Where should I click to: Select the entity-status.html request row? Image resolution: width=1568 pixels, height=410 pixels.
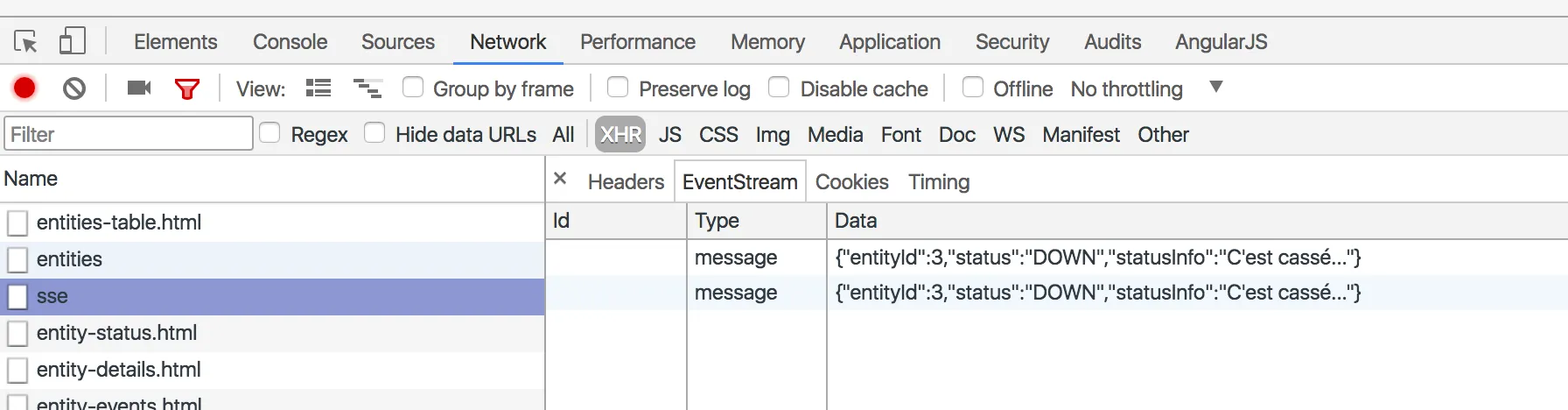coord(116,333)
